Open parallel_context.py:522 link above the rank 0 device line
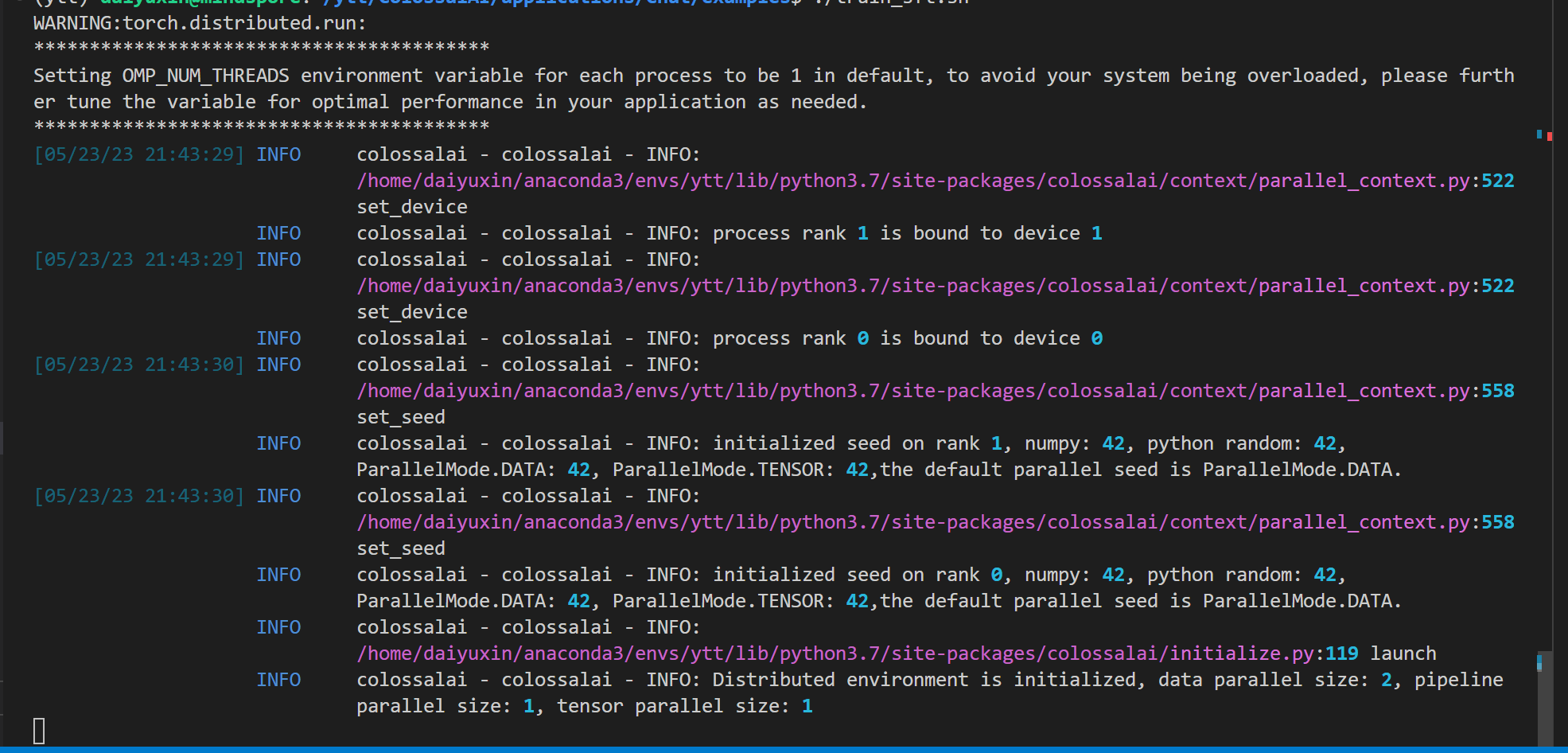 point(936,286)
